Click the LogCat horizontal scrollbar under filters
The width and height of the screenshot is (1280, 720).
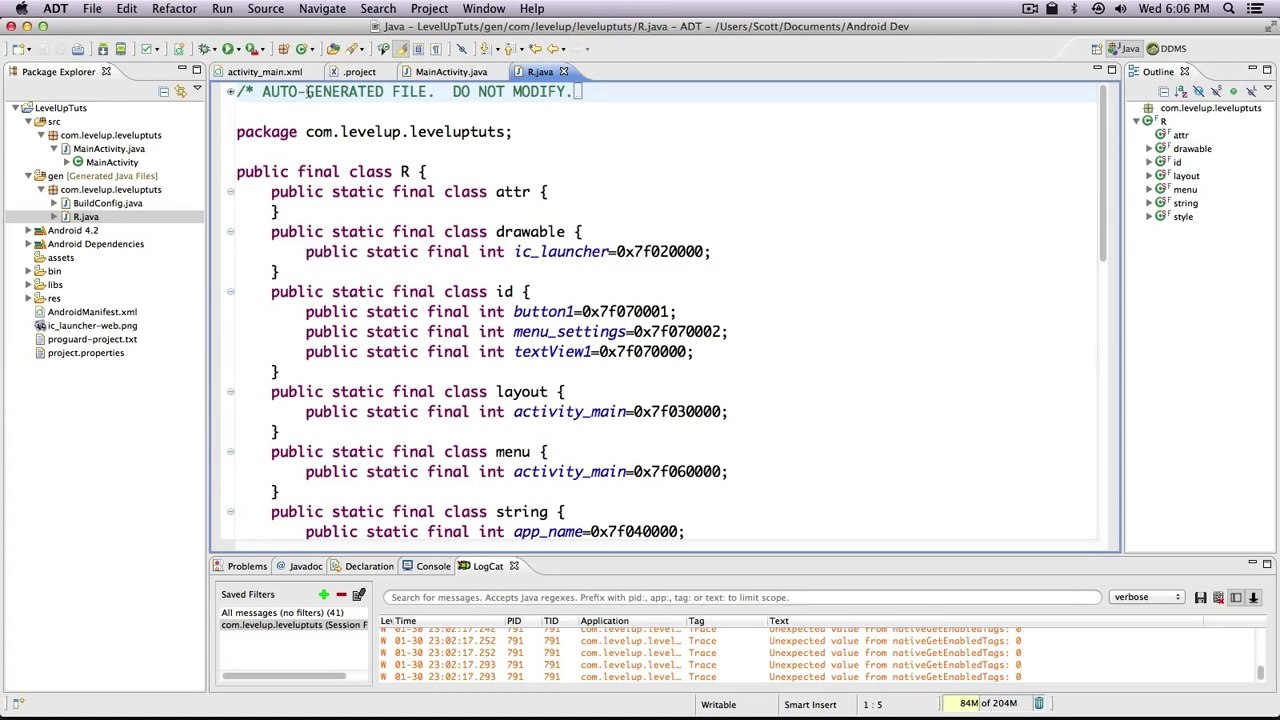tap(284, 677)
